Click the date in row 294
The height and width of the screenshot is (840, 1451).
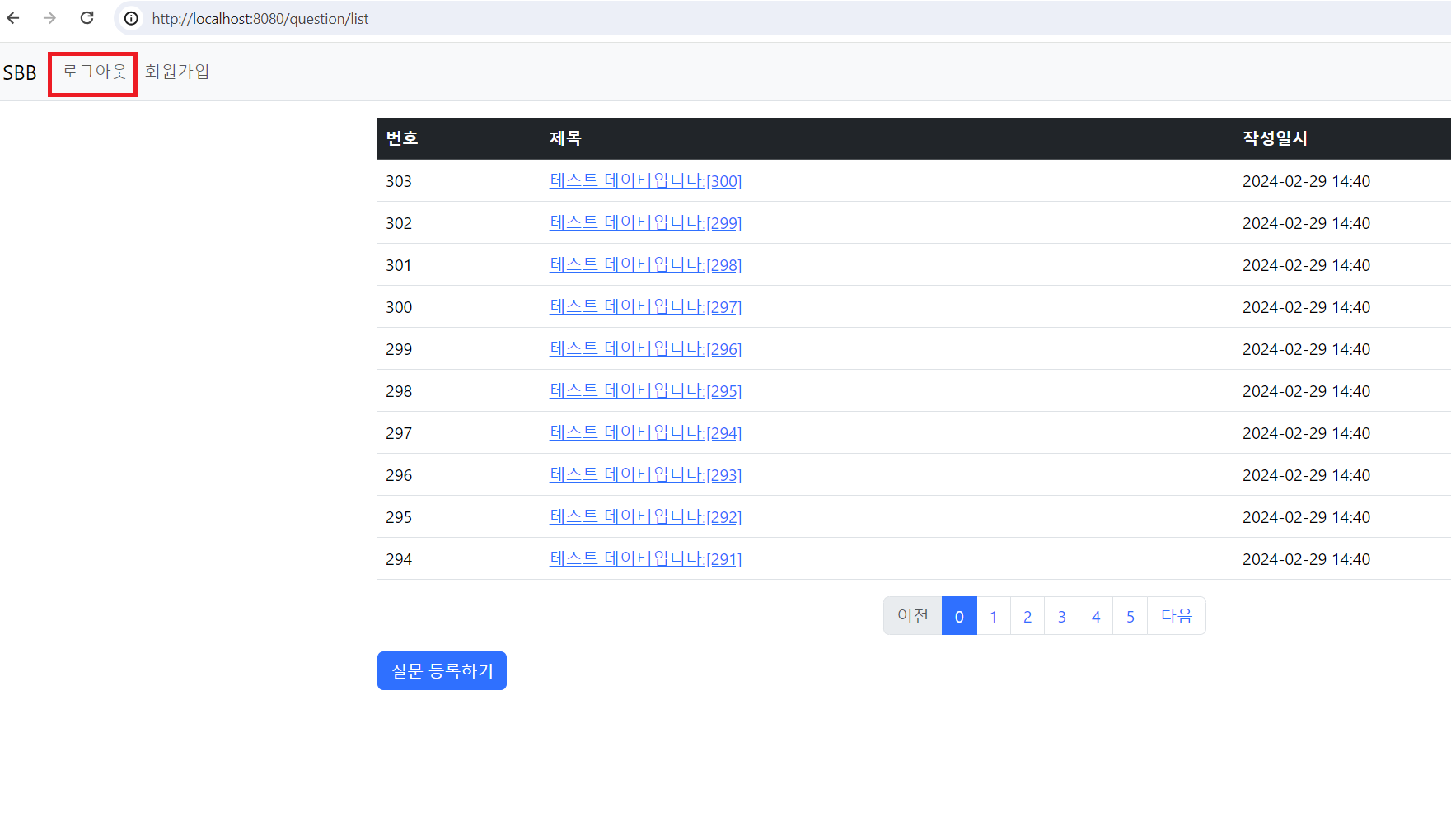click(1306, 559)
